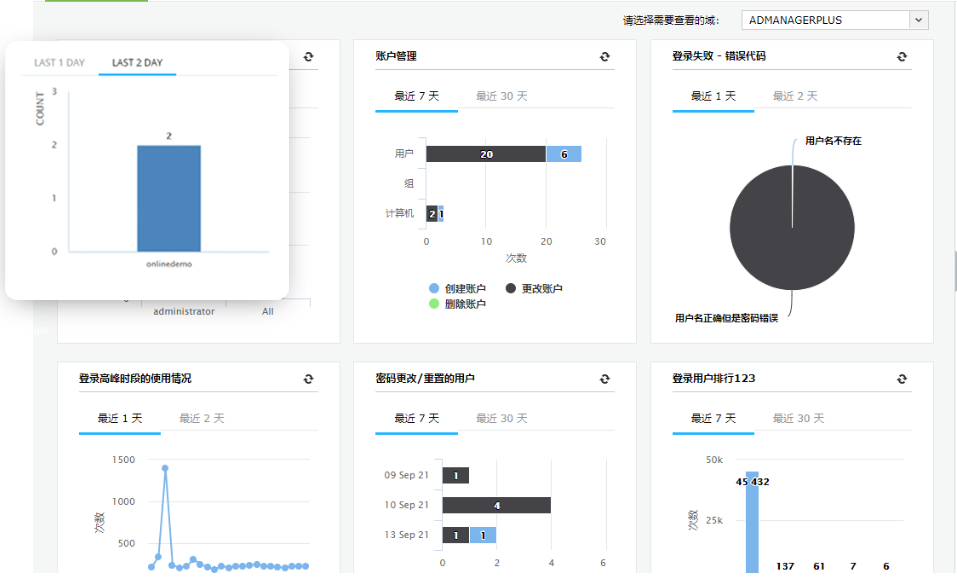Click the All axis label

(x=267, y=311)
